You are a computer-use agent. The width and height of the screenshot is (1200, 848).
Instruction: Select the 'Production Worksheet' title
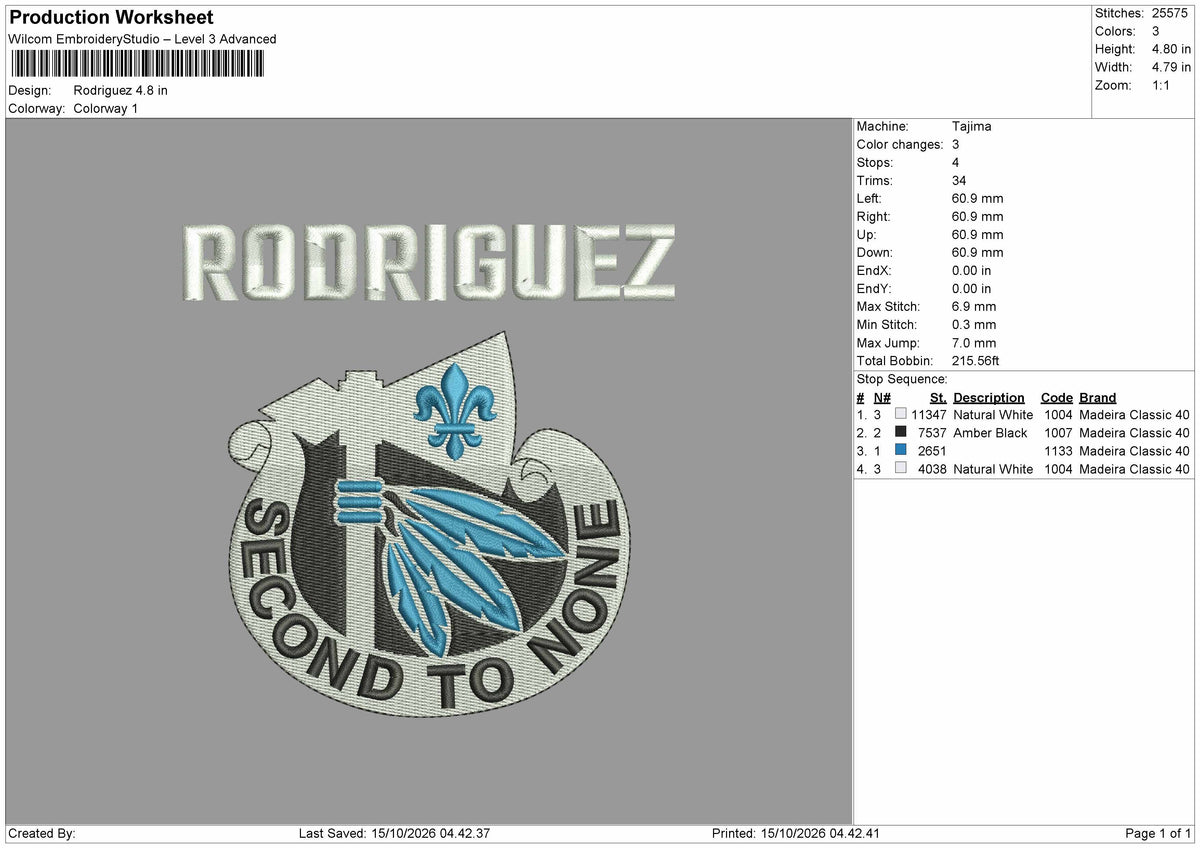[111, 18]
